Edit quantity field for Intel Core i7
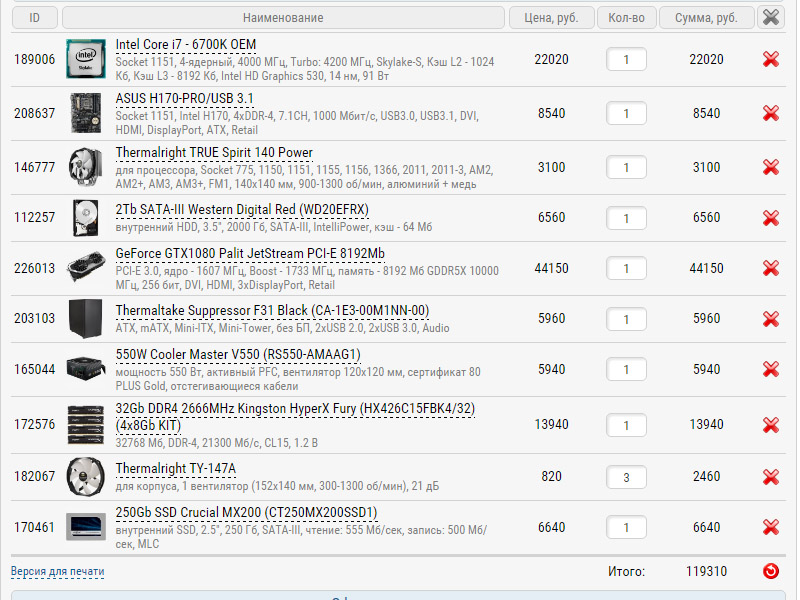 coord(626,60)
